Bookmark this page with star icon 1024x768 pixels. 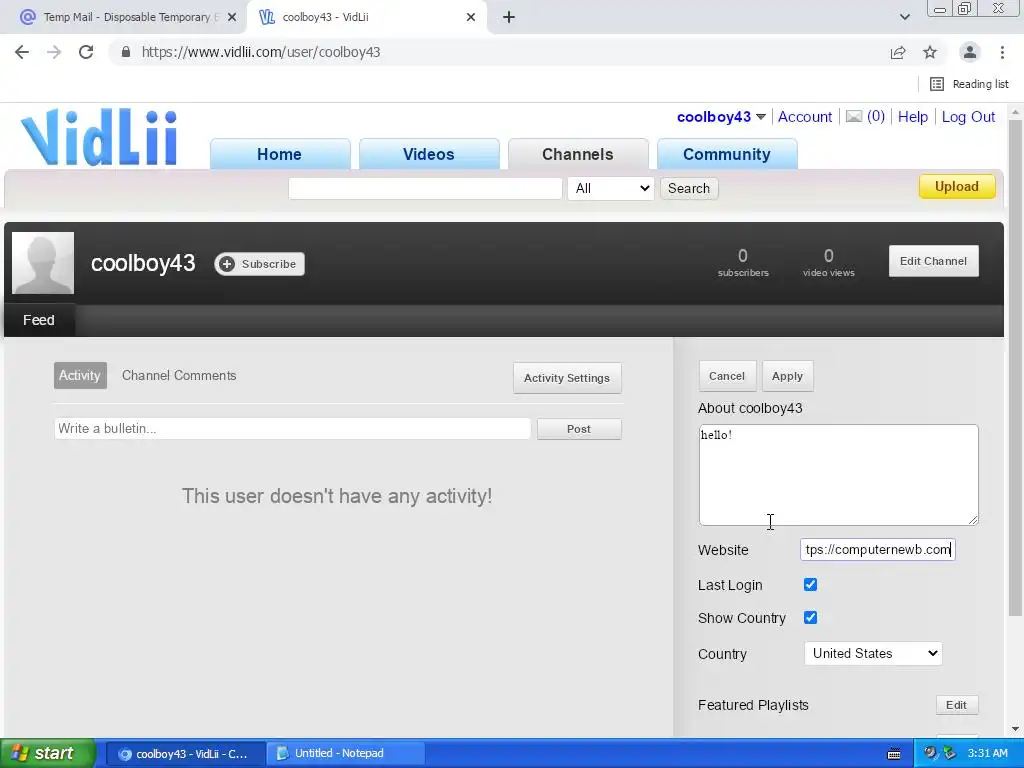pos(930,52)
